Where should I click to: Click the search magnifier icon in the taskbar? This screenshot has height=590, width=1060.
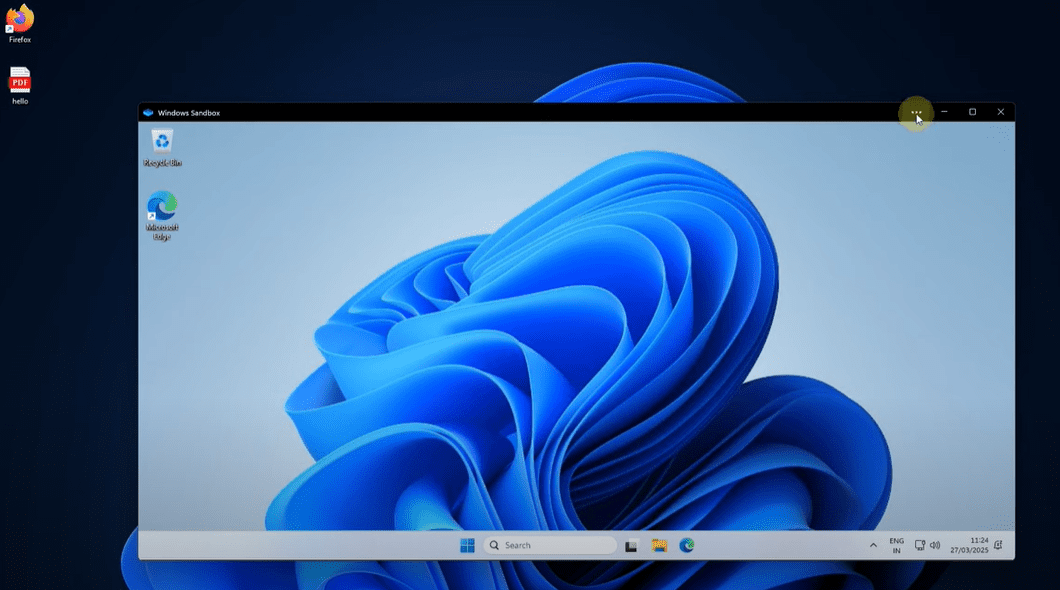pos(494,545)
